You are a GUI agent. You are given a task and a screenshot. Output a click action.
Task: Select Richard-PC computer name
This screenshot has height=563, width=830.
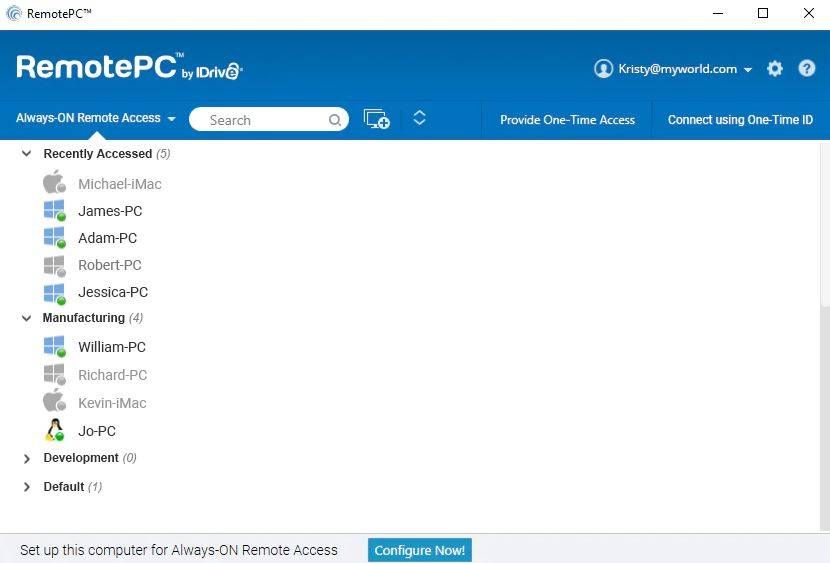(112, 375)
